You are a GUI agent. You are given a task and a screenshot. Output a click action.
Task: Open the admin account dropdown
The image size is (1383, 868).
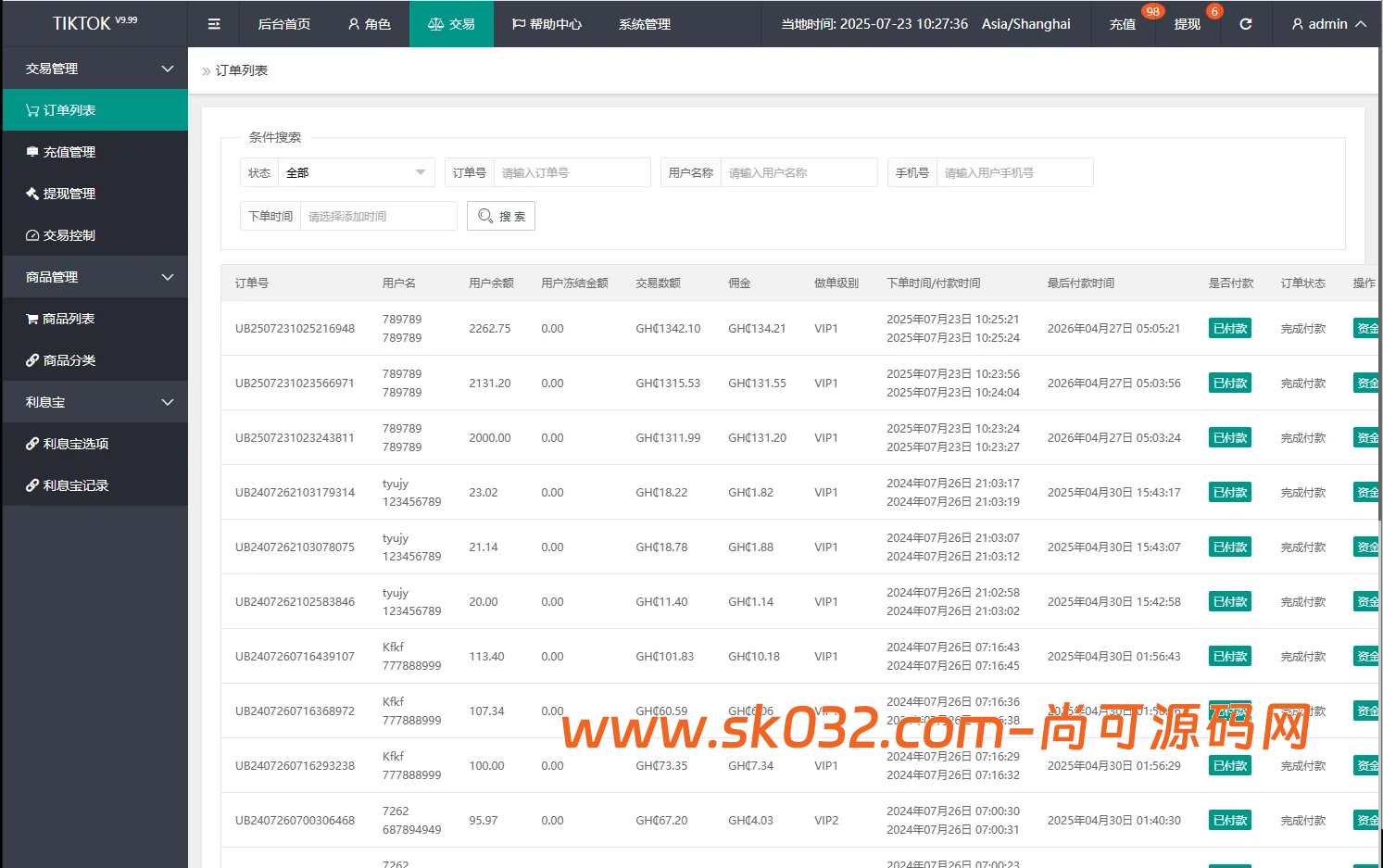click(1326, 24)
